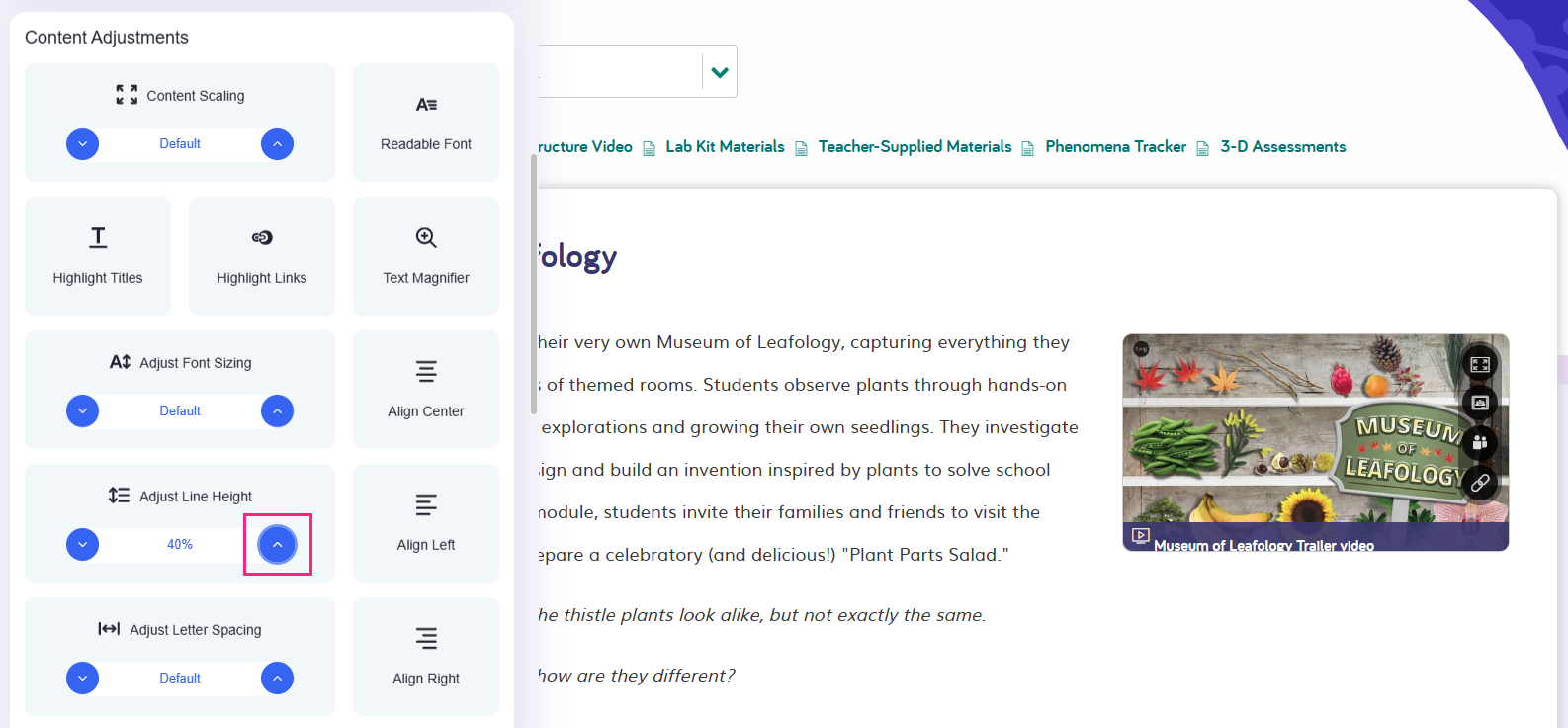1568x728 pixels.
Task: Open Teacher-Supplied Materials link
Action: (x=915, y=147)
